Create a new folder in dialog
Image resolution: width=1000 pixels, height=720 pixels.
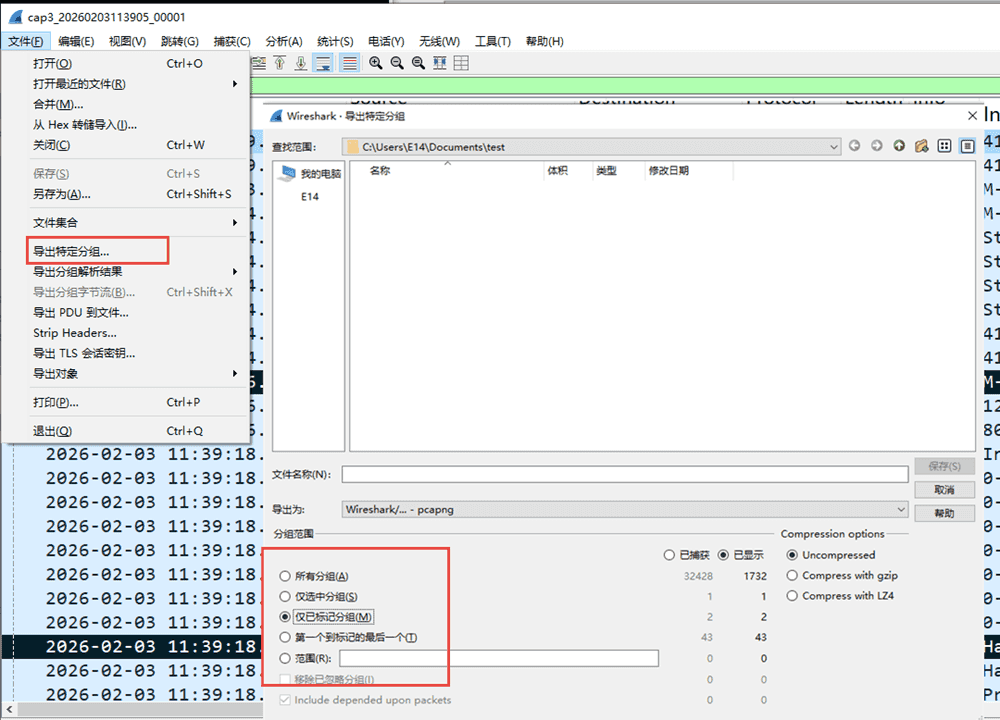(921, 146)
